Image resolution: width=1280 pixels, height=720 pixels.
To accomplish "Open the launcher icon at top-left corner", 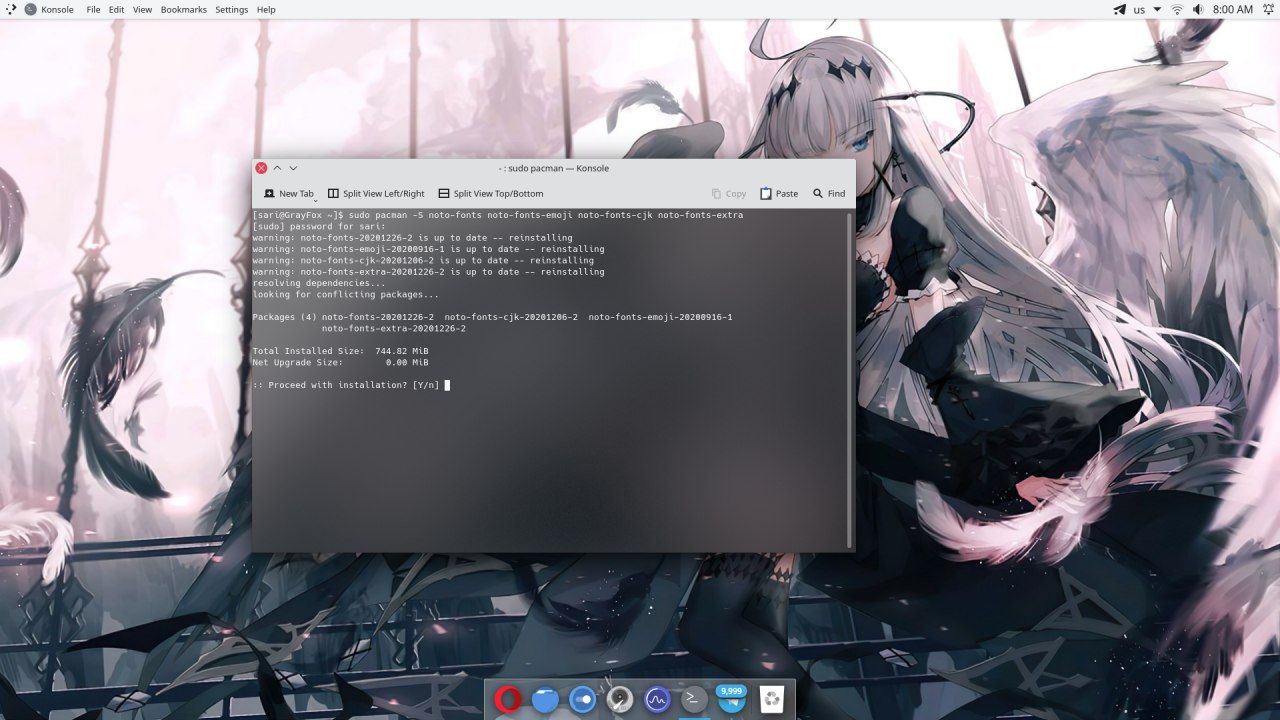I will [x=10, y=9].
